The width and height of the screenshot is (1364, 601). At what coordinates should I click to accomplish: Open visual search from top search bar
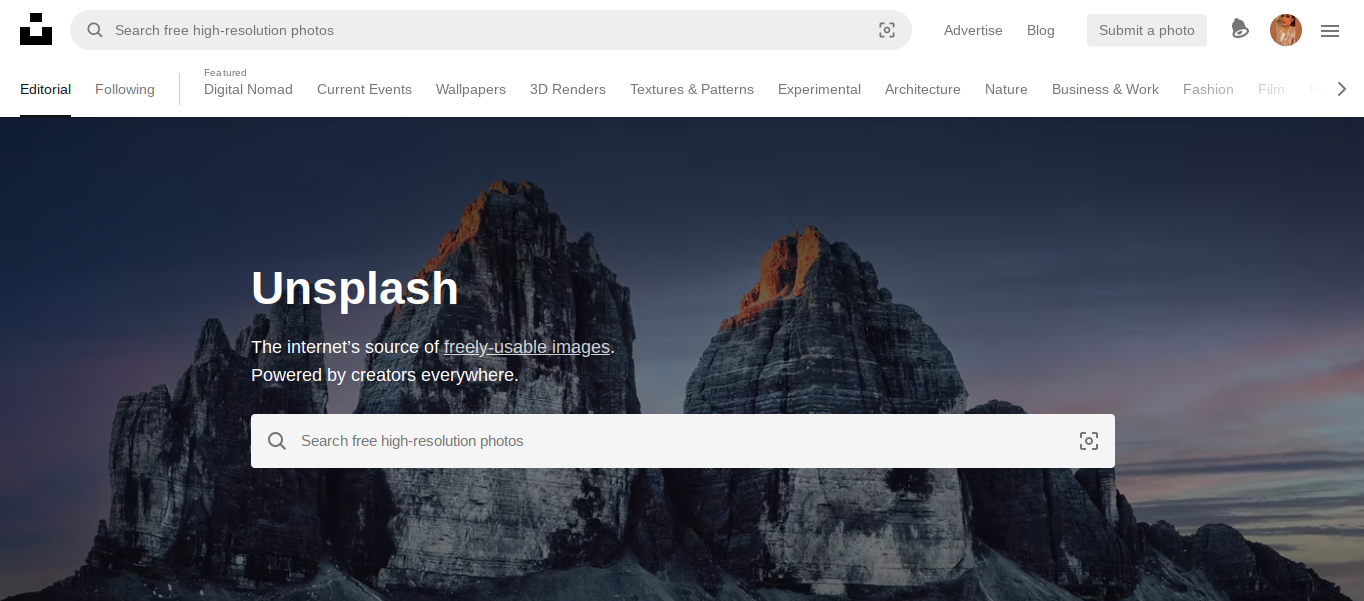click(x=887, y=30)
